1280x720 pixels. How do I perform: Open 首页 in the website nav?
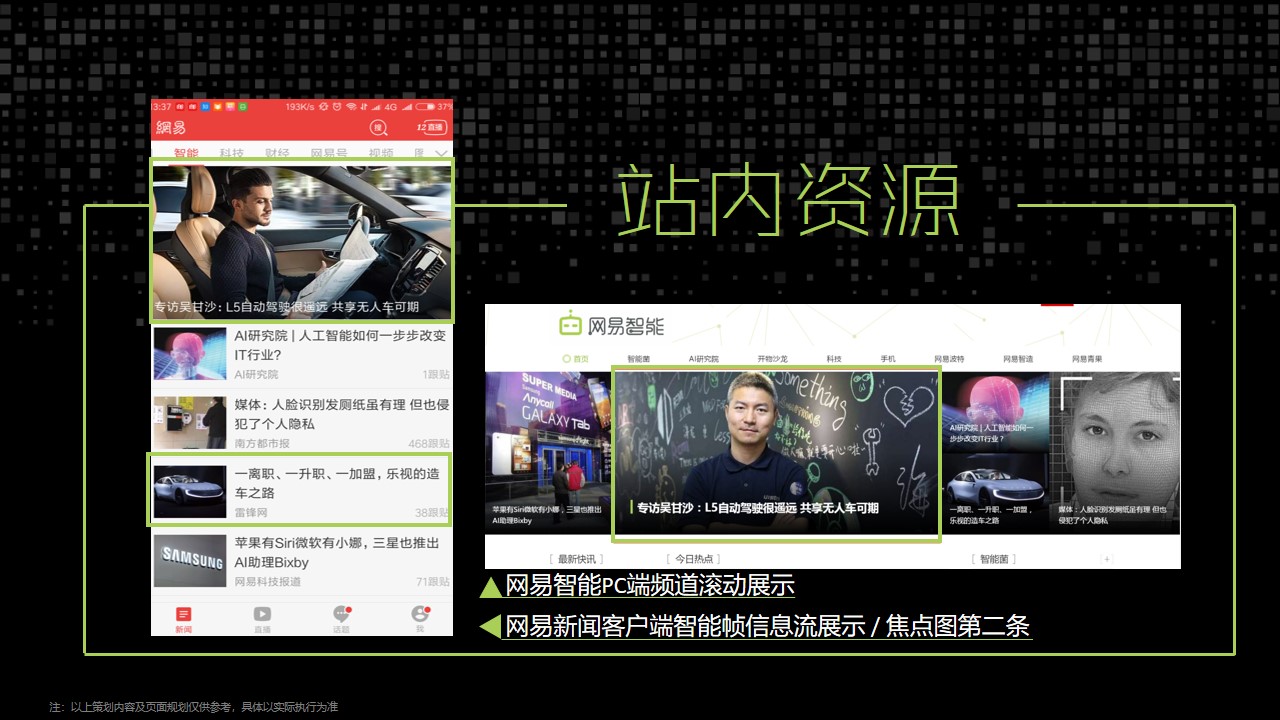click(575, 358)
